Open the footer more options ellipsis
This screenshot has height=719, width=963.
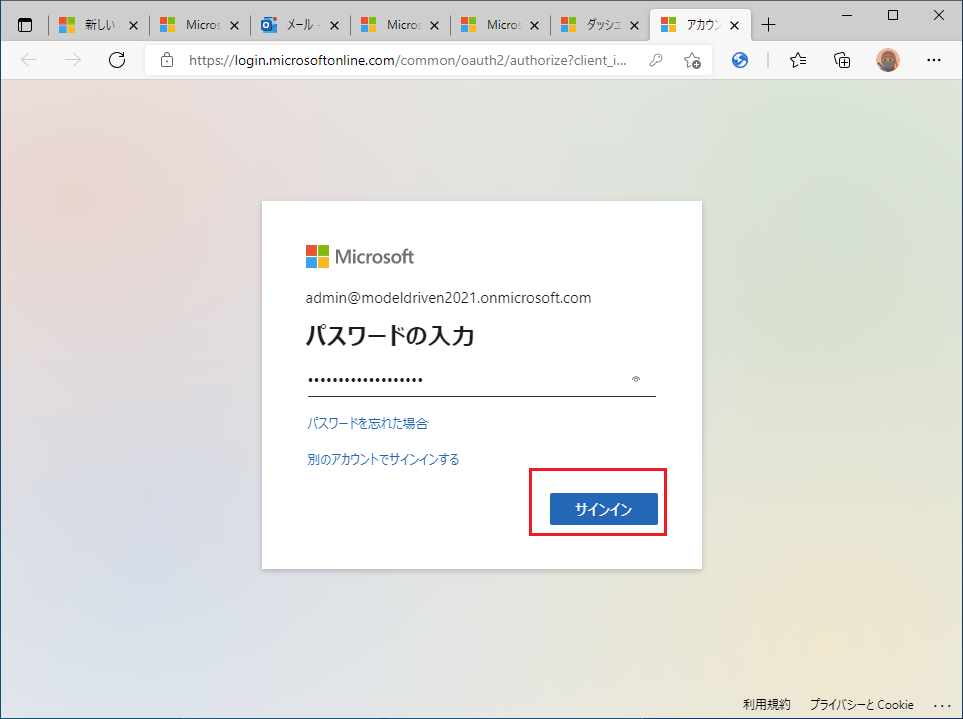942,705
